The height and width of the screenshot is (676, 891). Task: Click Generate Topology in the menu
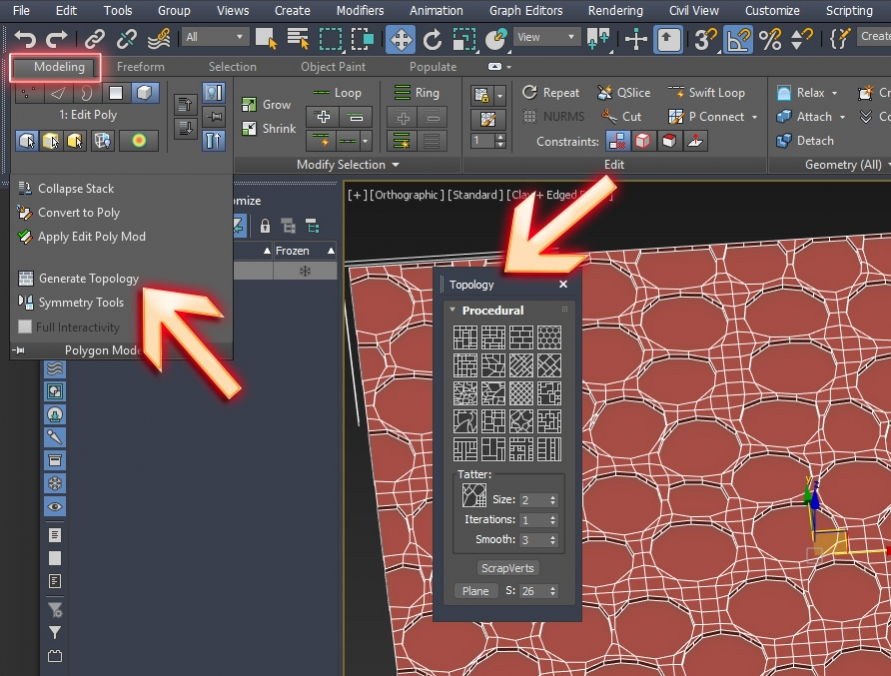click(x=88, y=279)
